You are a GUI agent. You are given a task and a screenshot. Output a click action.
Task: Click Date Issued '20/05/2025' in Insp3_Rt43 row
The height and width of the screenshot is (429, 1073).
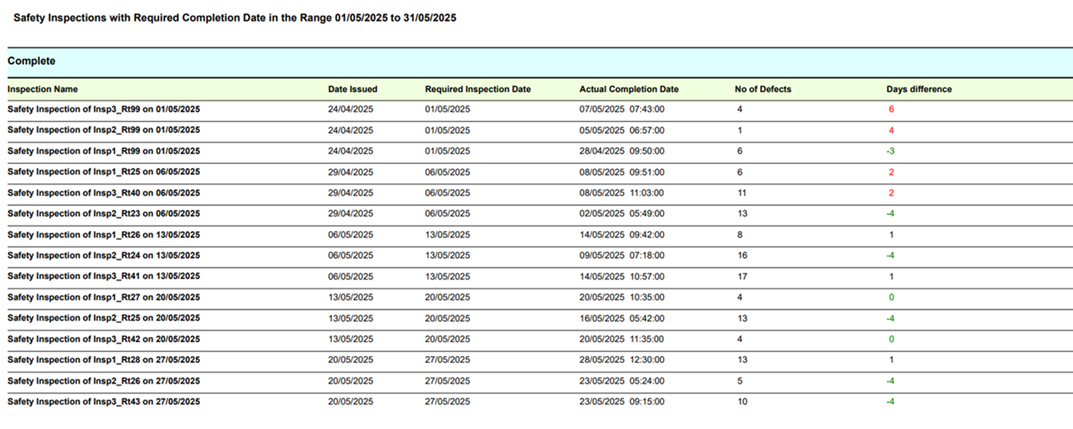click(x=351, y=402)
